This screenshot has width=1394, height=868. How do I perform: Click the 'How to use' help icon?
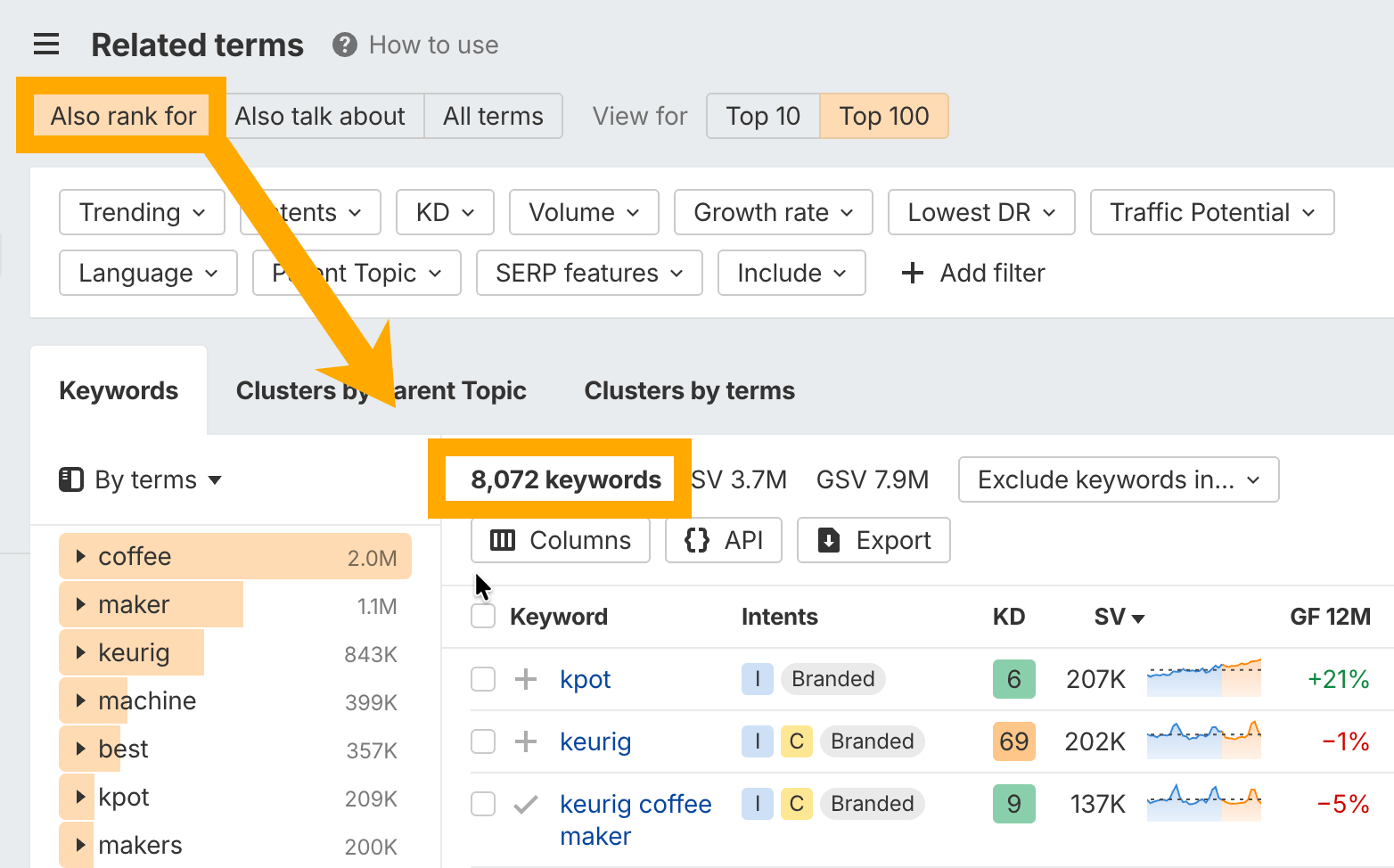coord(343,44)
